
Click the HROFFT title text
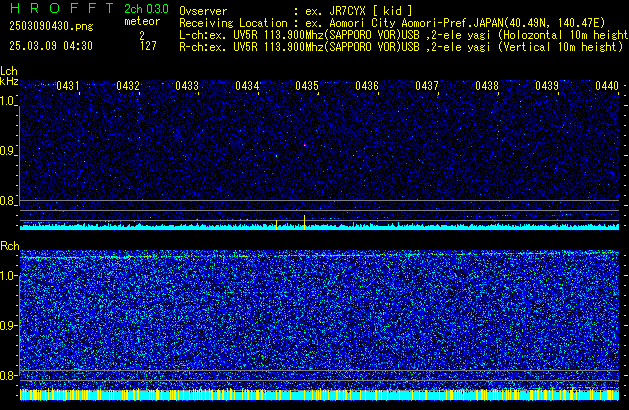pyautogui.click(x=62, y=8)
